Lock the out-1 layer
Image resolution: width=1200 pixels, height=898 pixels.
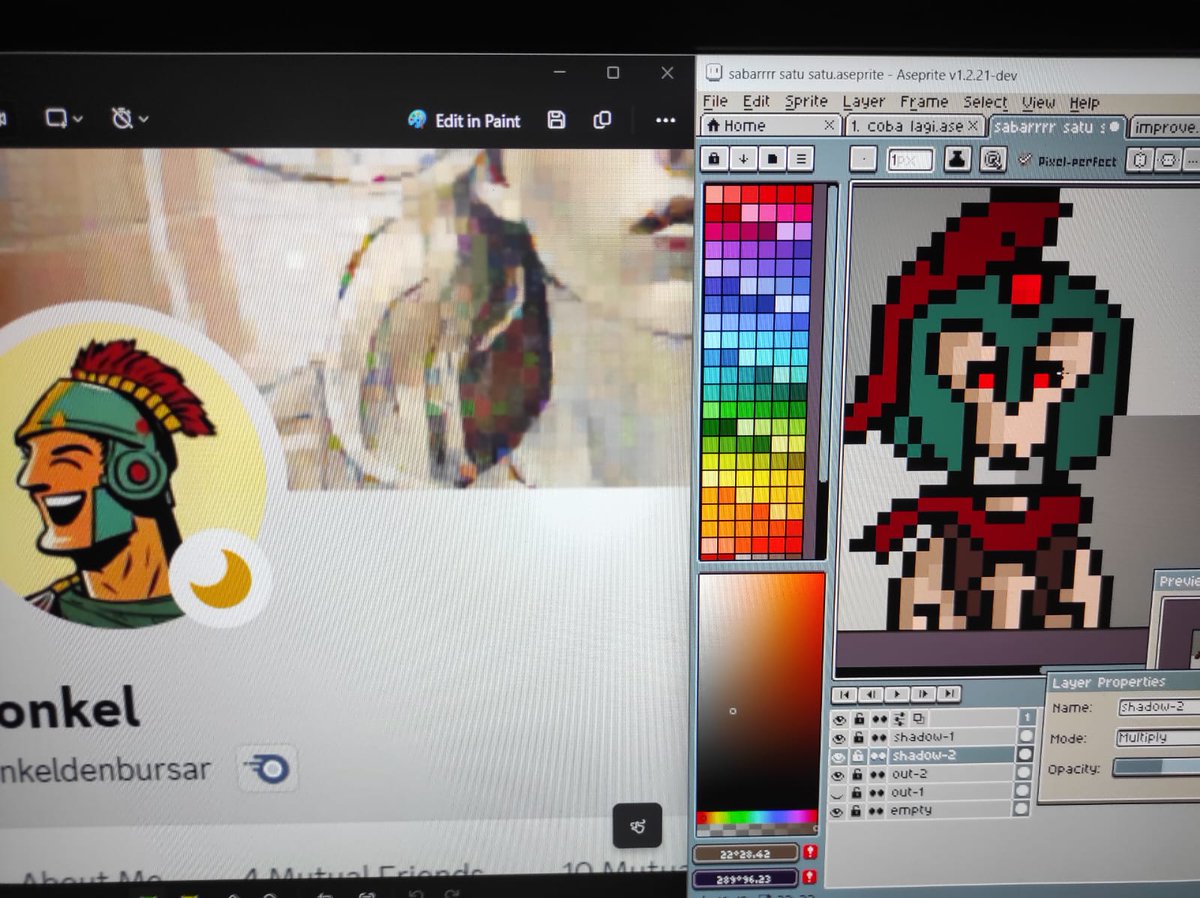point(858,793)
